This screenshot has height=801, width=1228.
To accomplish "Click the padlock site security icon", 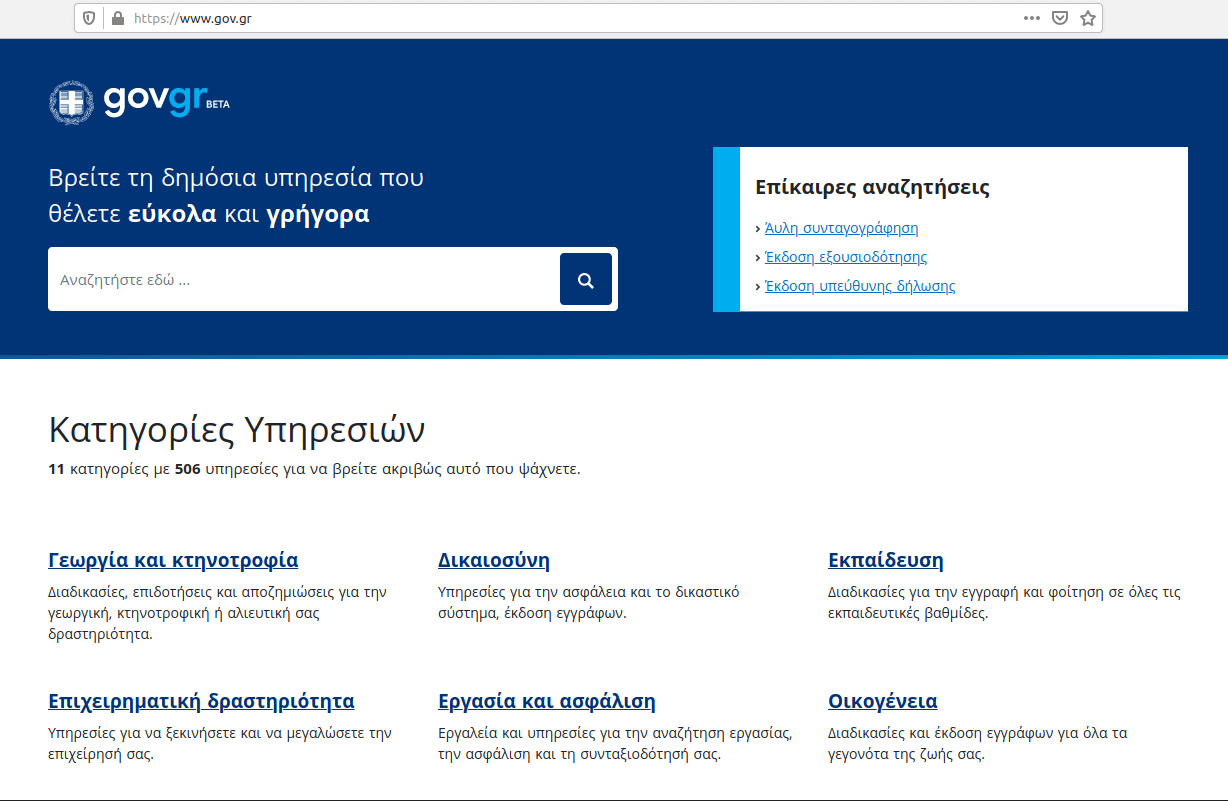I will click(117, 18).
